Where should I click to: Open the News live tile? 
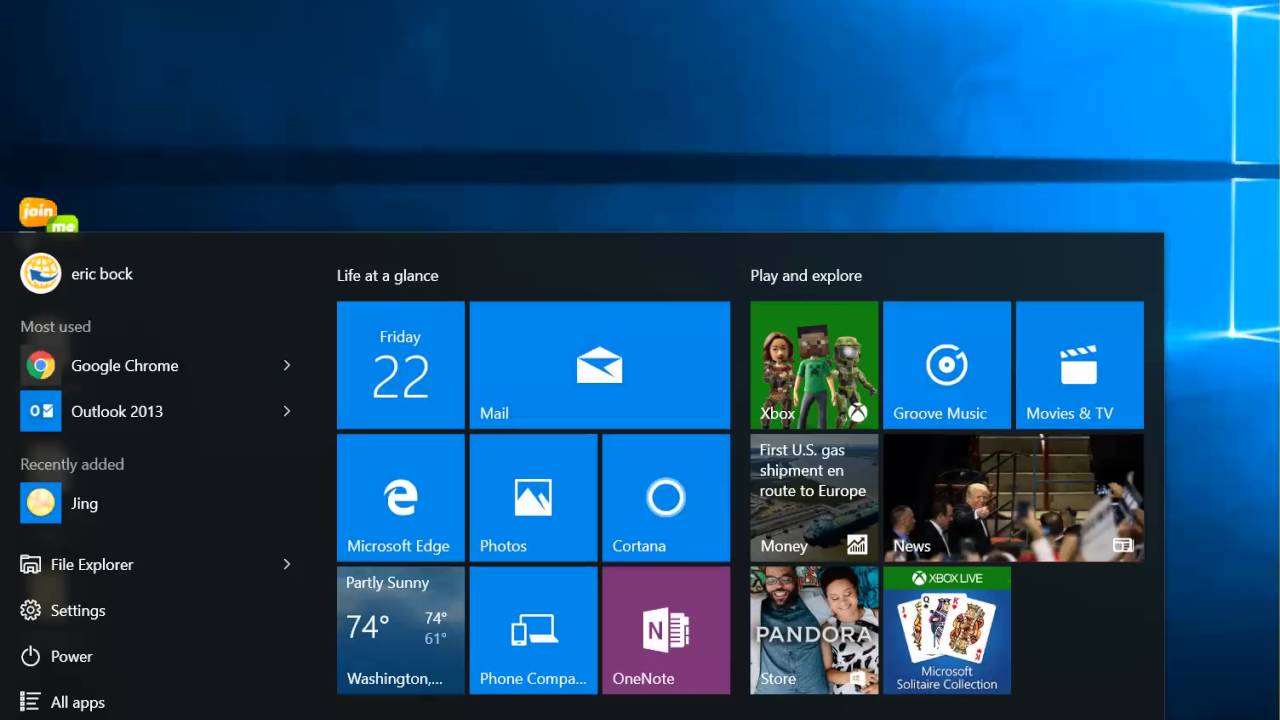(x=1014, y=497)
